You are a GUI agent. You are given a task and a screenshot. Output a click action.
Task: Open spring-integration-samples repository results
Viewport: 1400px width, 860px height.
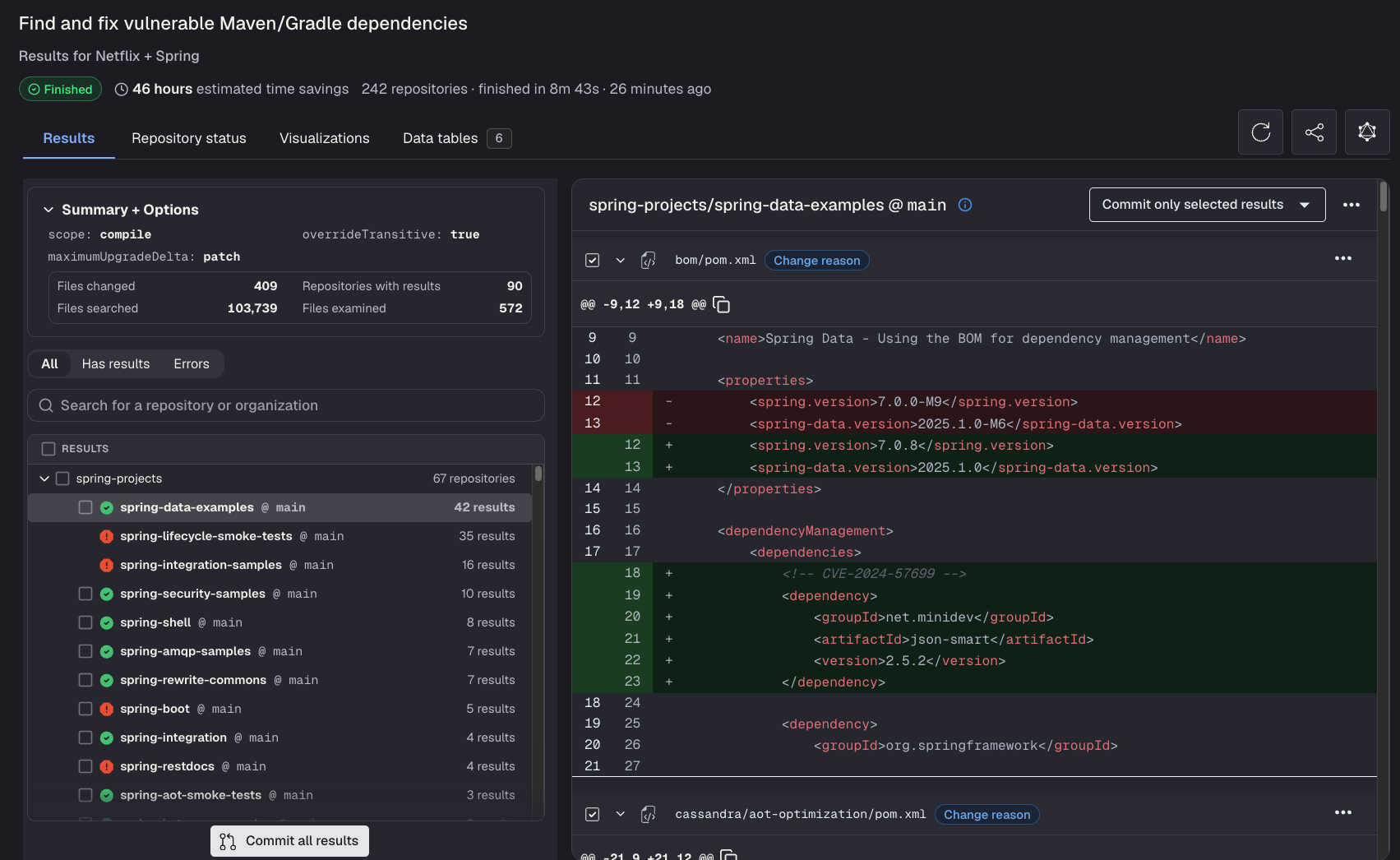pyautogui.click(x=280, y=565)
